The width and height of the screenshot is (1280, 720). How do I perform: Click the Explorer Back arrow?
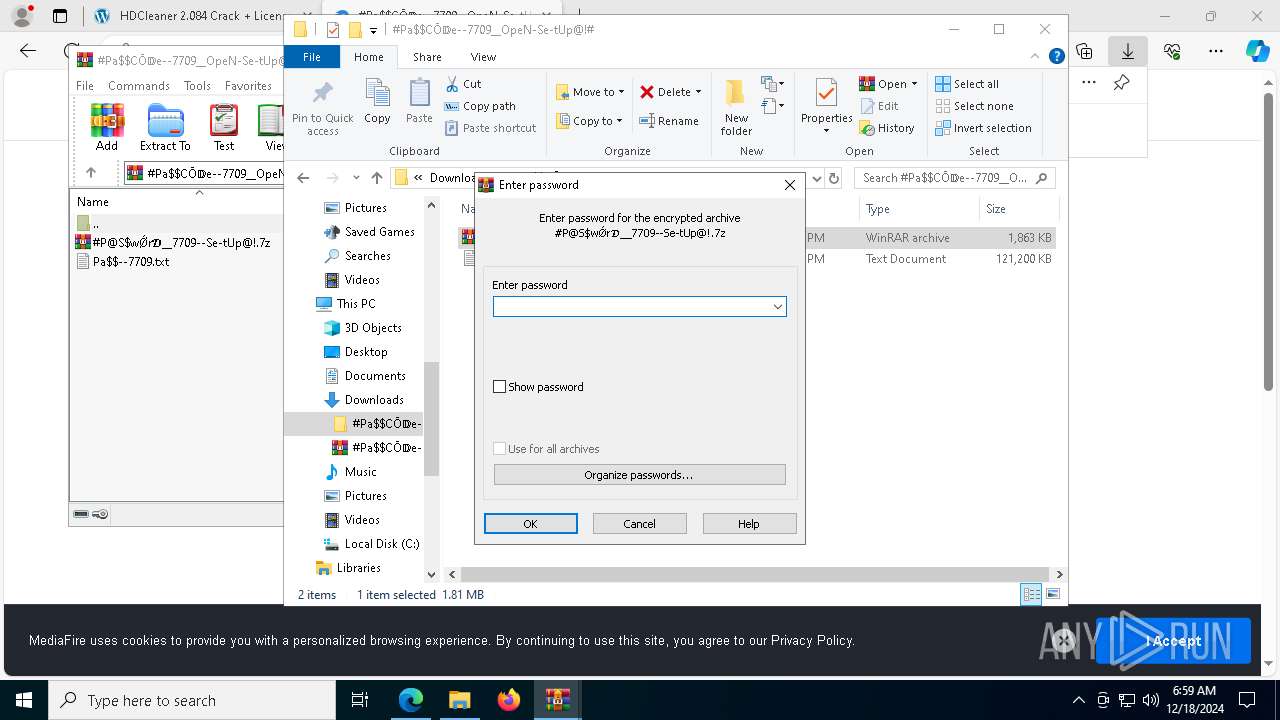click(303, 178)
